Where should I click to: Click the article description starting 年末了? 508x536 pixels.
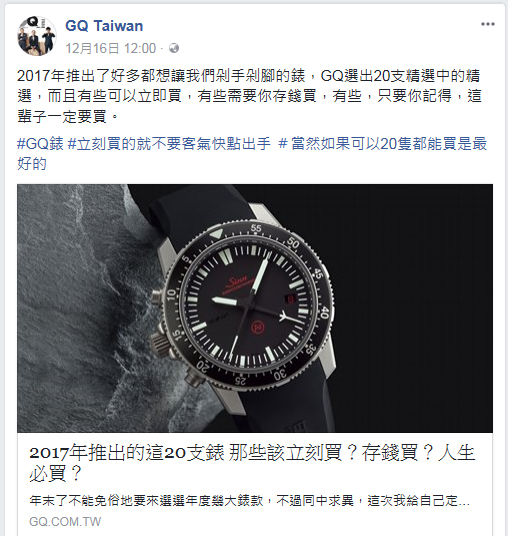click(249, 501)
